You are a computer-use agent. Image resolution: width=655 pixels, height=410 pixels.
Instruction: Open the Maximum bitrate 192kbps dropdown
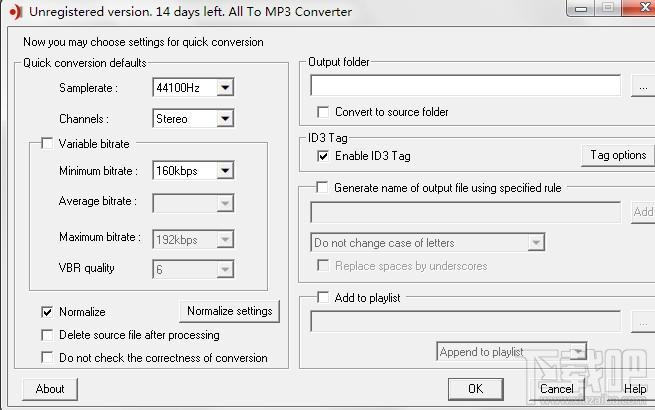tap(193, 239)
